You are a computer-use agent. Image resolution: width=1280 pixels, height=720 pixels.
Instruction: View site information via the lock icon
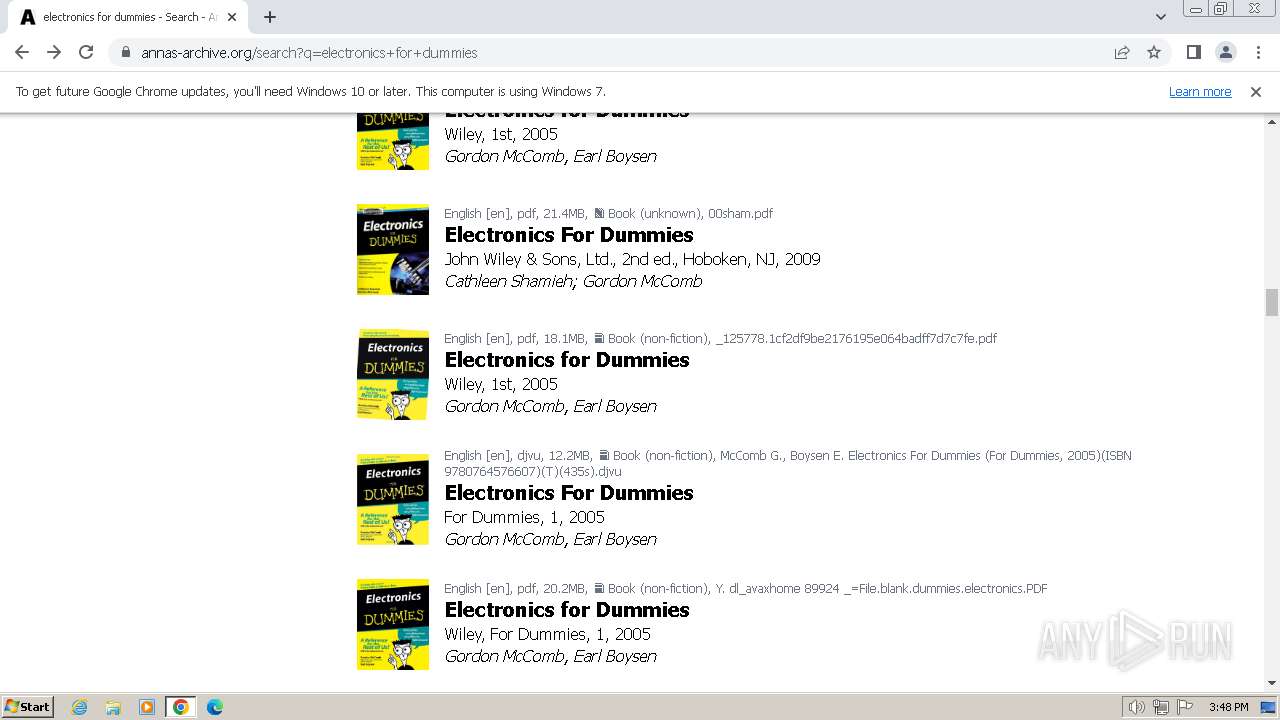[x=125, y=52]
